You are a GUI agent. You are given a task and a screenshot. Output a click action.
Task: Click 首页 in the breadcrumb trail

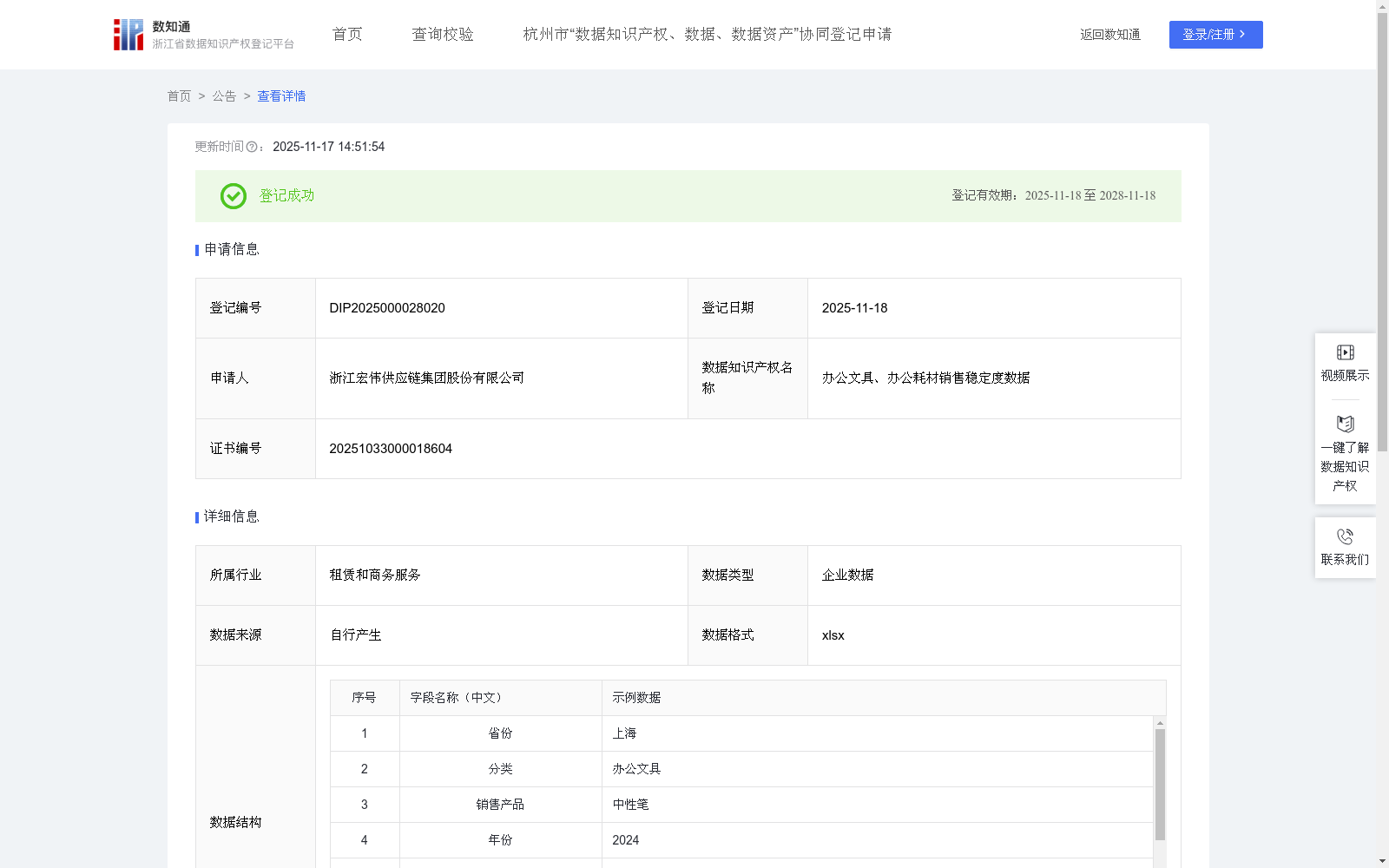point(180,96)
